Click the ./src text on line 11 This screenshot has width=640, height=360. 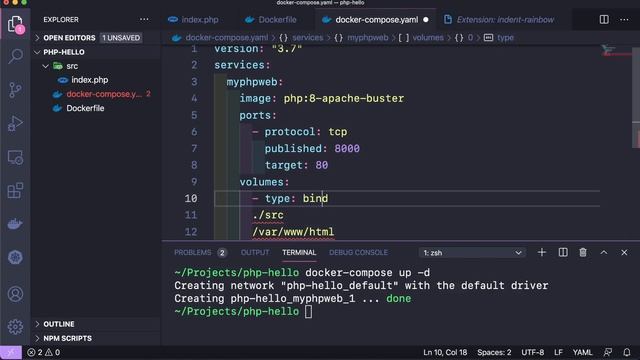pos(268,216)
